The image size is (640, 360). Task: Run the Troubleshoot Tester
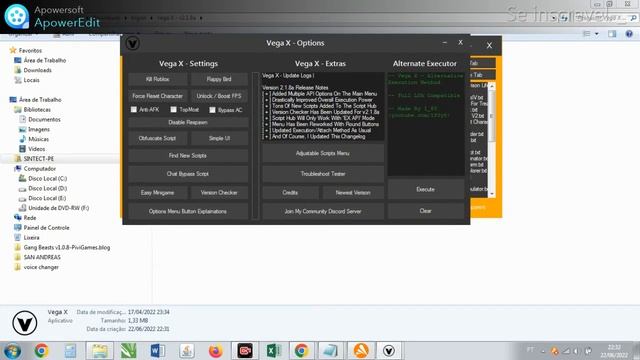(x=323, y=174)
